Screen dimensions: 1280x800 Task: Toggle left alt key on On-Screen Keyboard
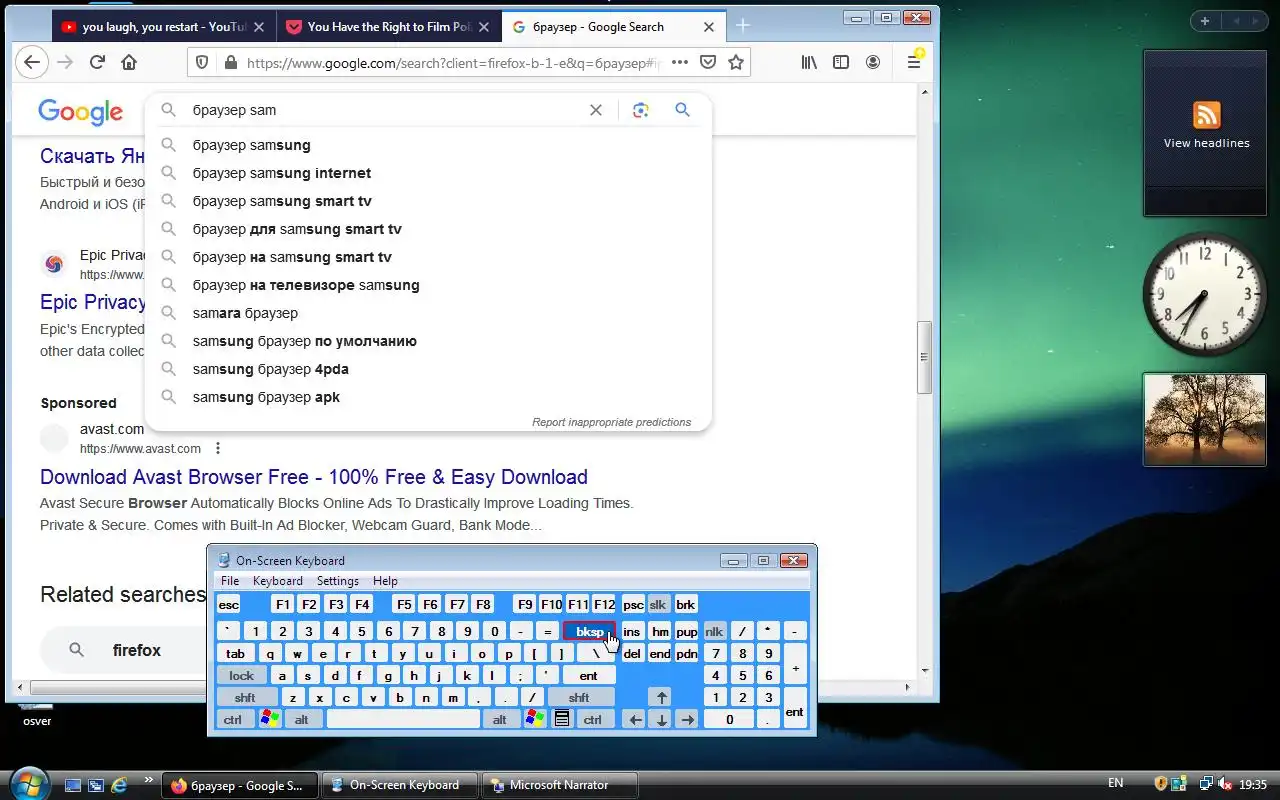point(301,720)
